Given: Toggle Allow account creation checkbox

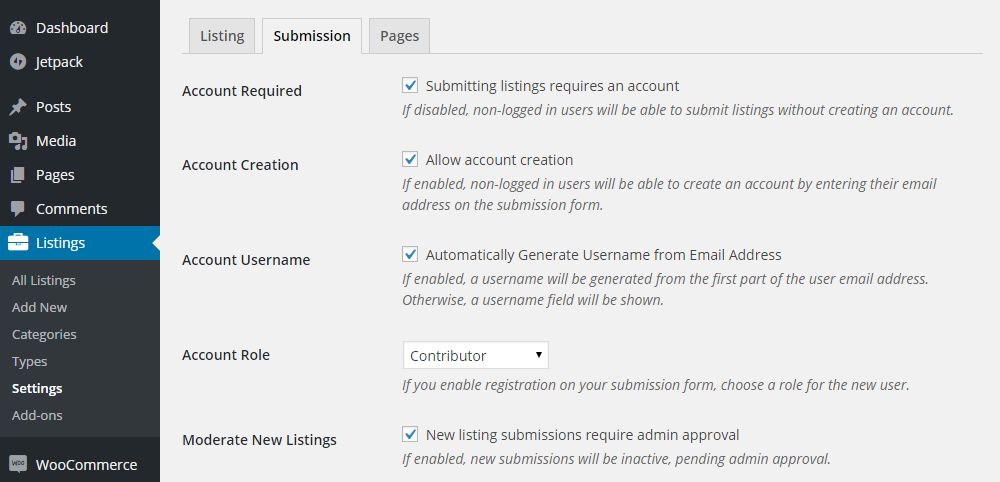Looking at the screenshot, I should [410, 159].
